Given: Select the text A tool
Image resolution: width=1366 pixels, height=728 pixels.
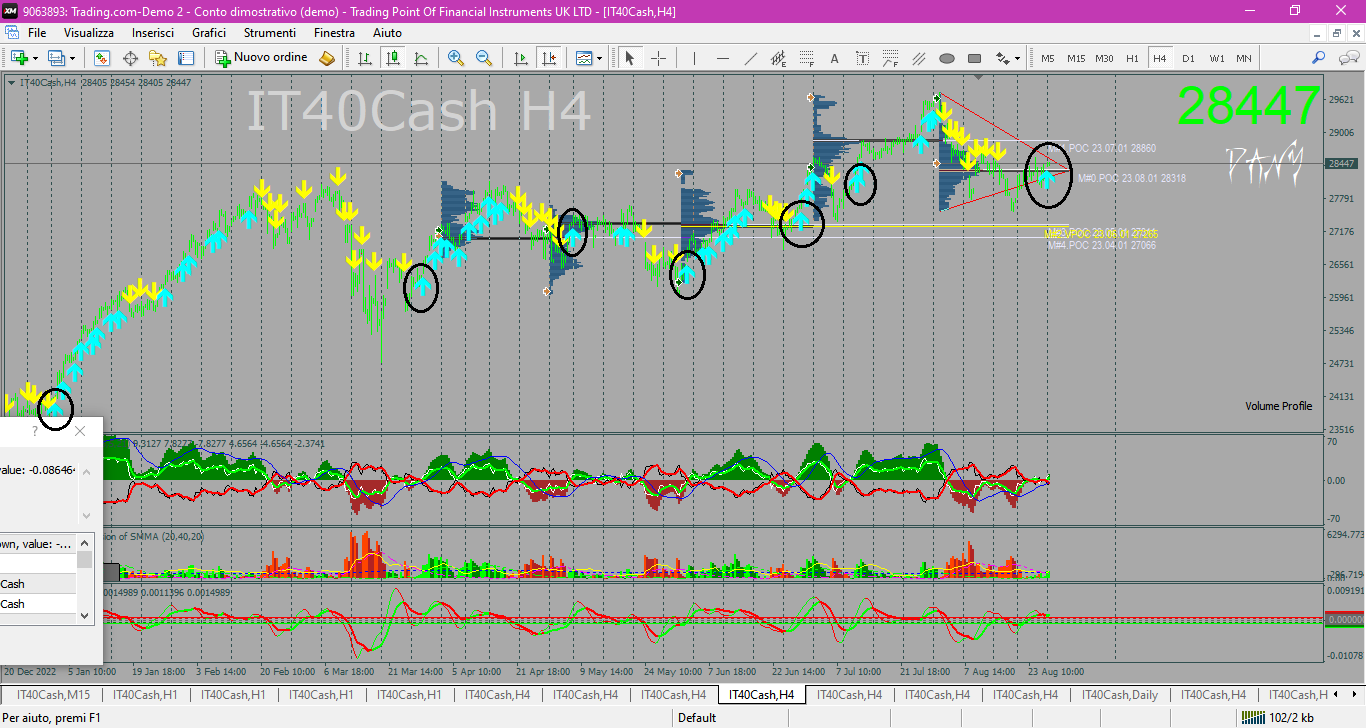Looking at the screenshot, I should pos(834,58).
